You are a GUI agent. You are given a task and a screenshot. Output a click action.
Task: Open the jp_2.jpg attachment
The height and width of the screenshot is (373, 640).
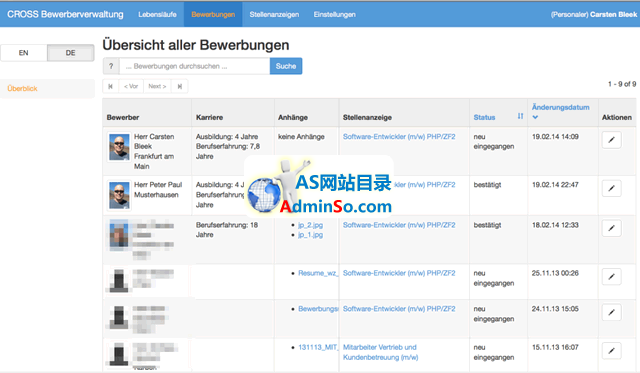(x=311, y=225)
